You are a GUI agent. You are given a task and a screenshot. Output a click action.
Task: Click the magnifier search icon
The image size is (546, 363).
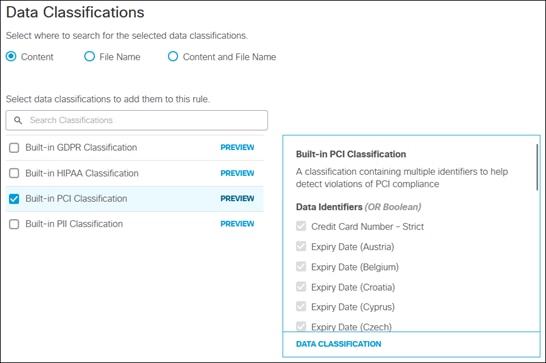click(18, 120)
